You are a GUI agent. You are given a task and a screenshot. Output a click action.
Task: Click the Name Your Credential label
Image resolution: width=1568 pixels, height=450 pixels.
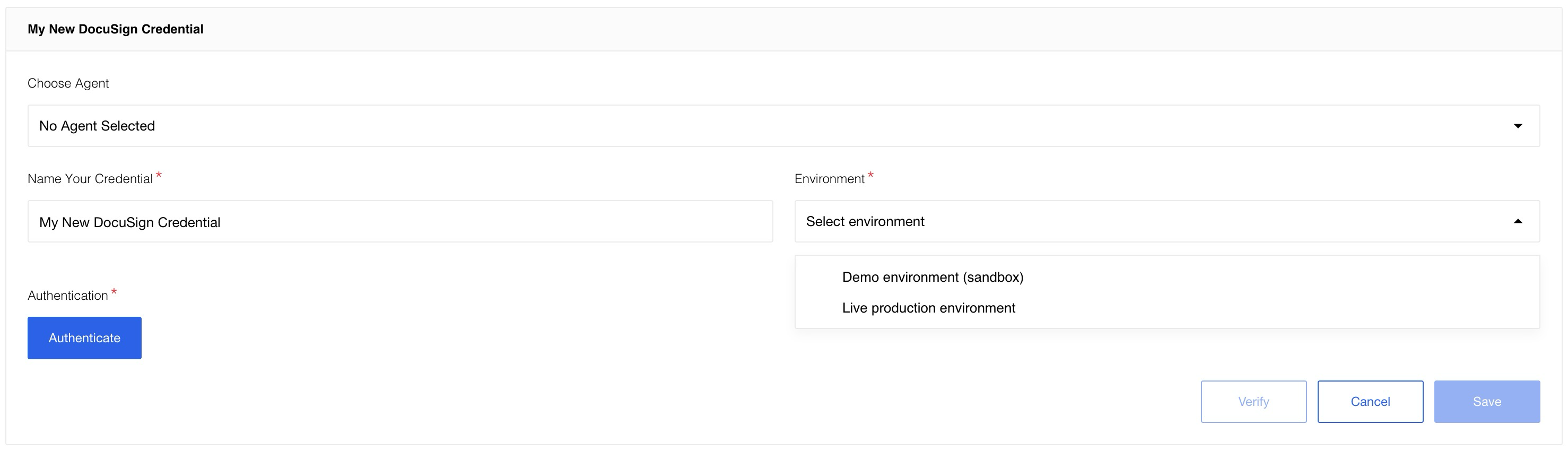90,179
